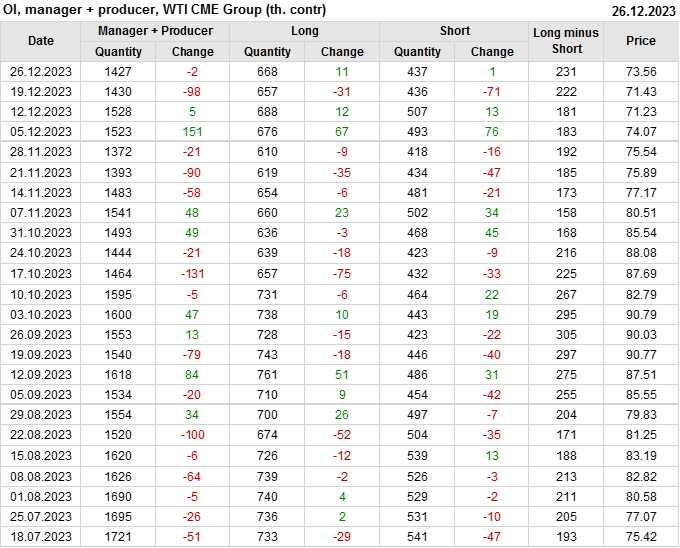Image resolution: width=680 pixels, height=548 pixels.
Task: Select the Manager + Producer quantity 1721
Action: pos(118,538)
